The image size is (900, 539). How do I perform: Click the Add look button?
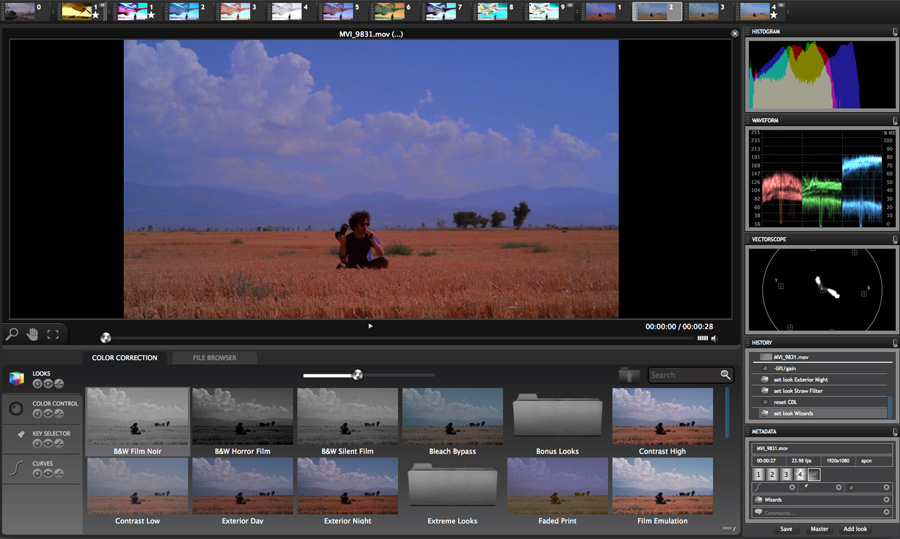855,529
